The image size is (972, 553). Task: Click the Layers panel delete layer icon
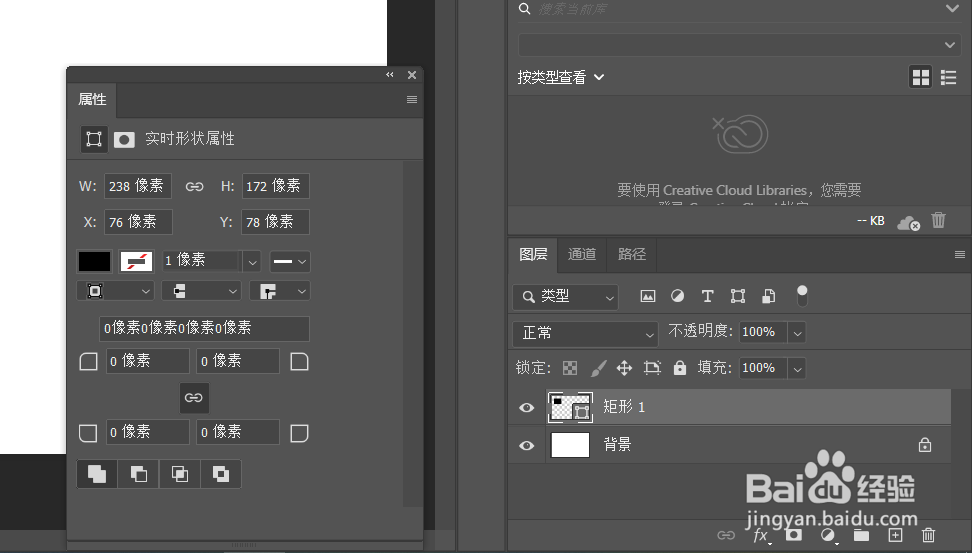(x=928, y=535)
